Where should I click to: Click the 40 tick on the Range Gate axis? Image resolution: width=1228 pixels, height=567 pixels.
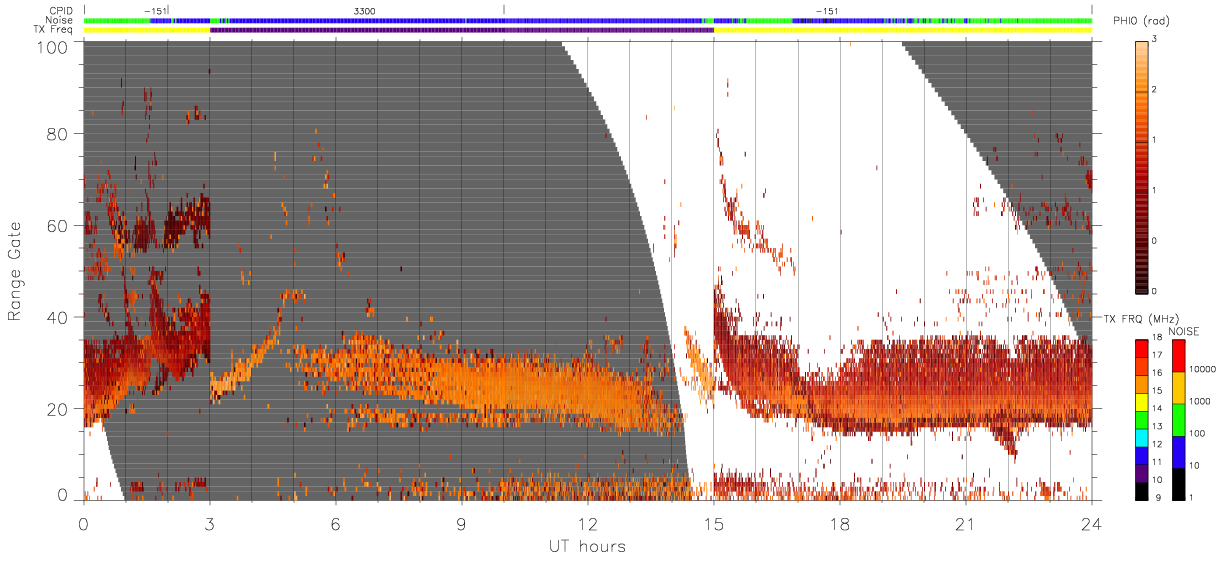(x=58, y=317)
